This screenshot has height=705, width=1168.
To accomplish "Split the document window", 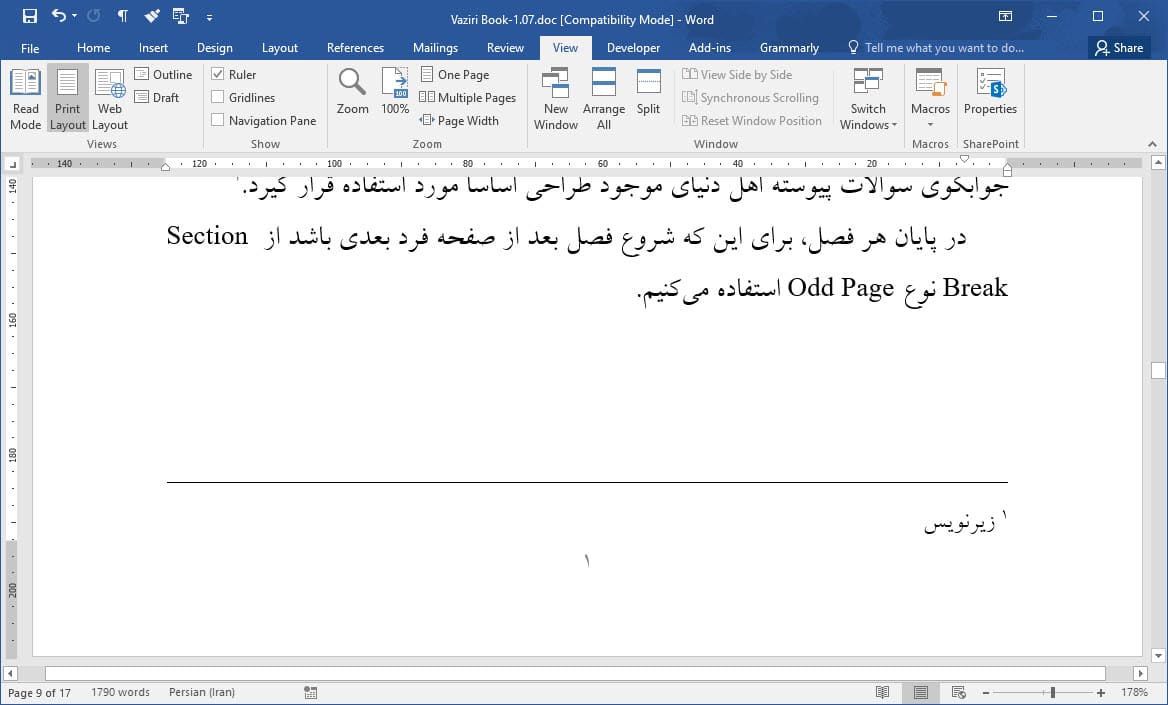I will point(648,97).
